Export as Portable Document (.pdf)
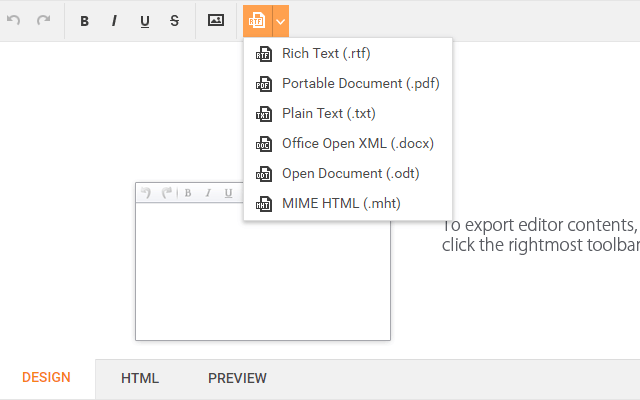 click(x=360, y=84)
